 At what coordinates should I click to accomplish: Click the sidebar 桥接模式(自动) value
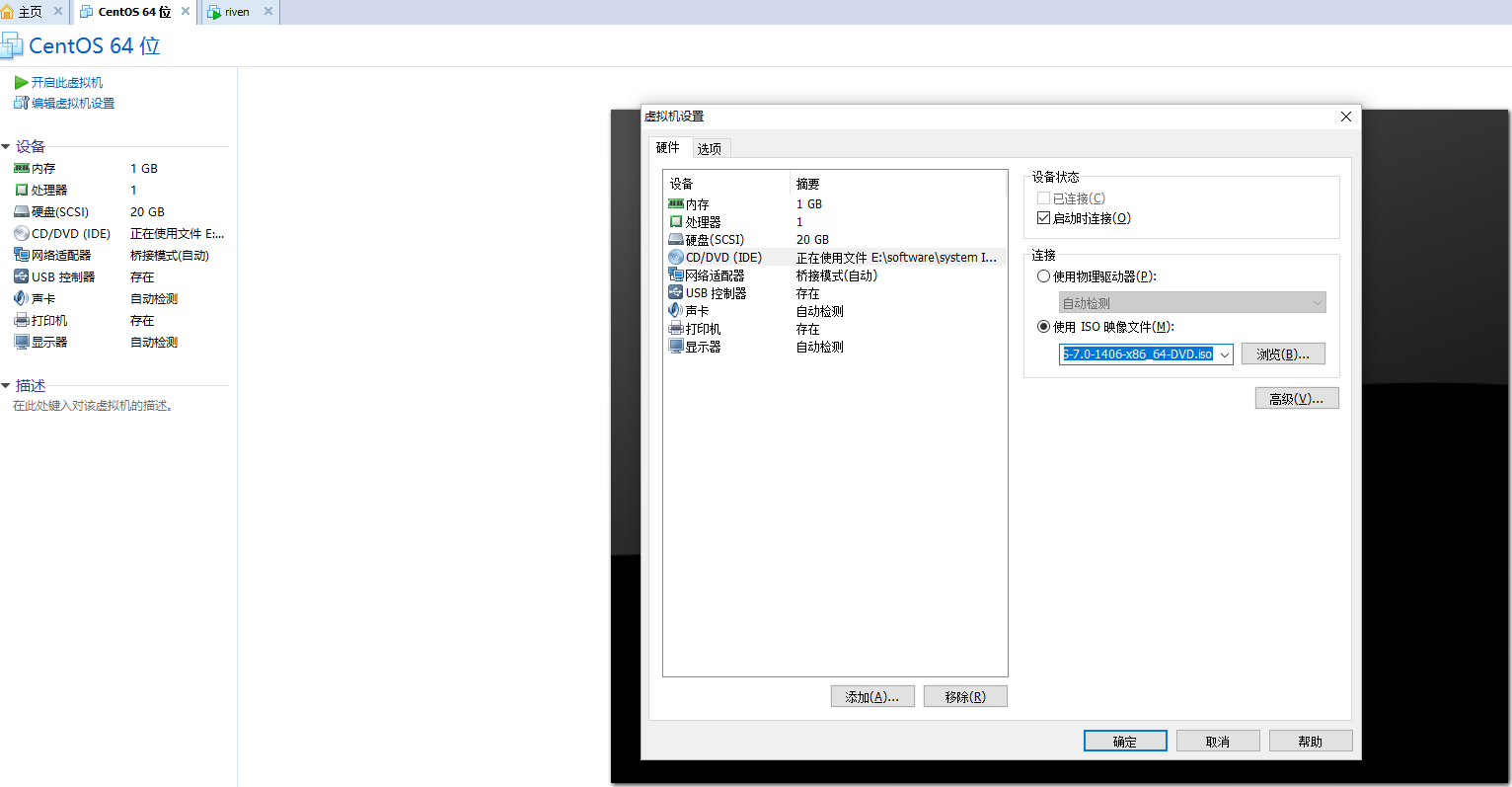click(170, 256)
